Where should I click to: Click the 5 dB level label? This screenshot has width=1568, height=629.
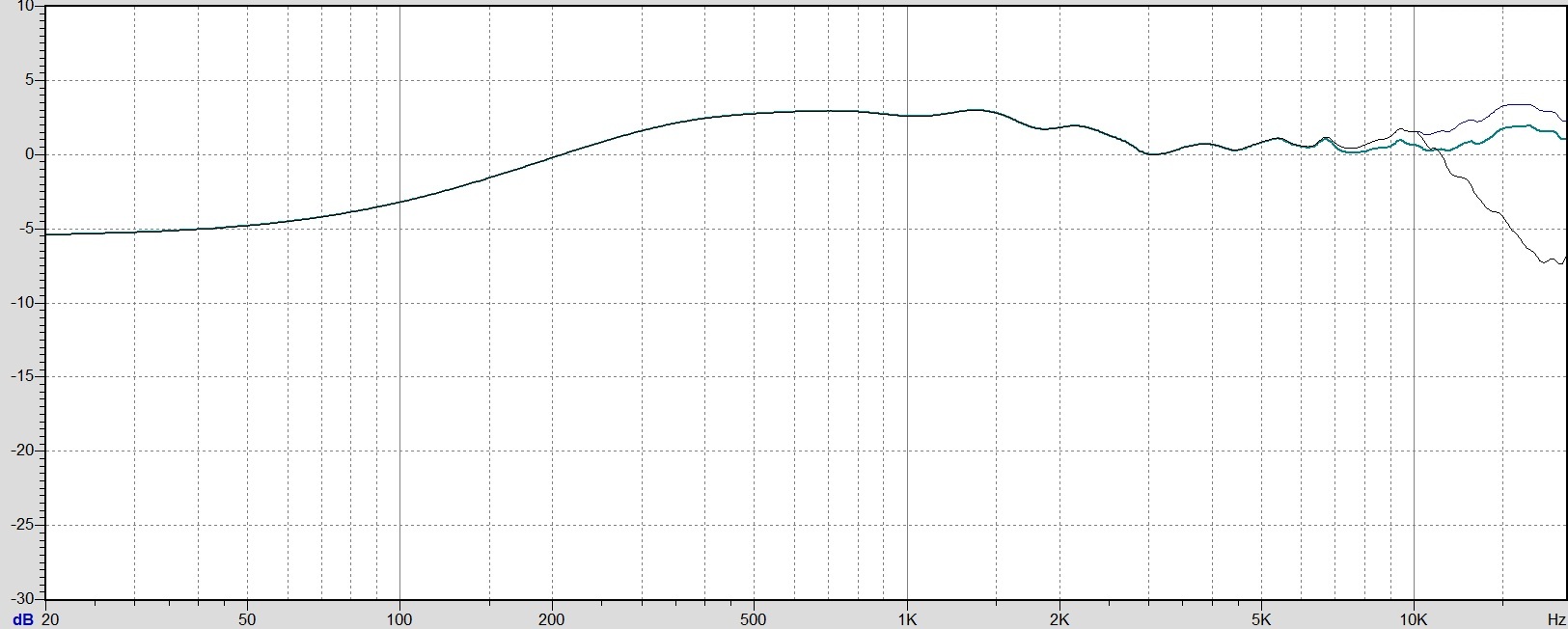click(29, 80)
